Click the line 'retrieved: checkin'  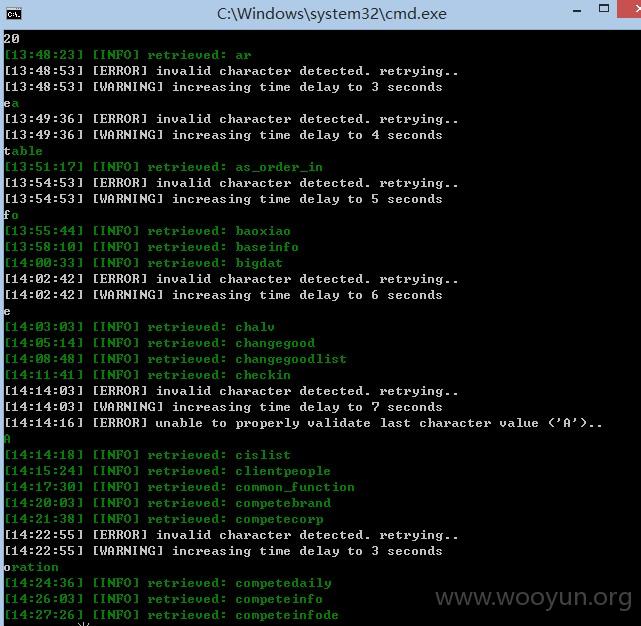(147, 375)
